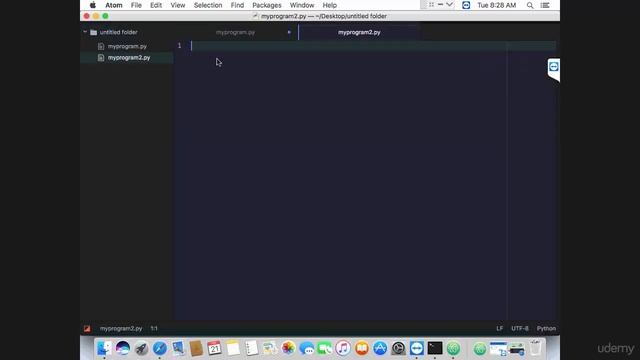Open Messages speech bubble icon in dock
Image resolution: width=640 pixels, height=360 pixels.
[x=307, y=348]
